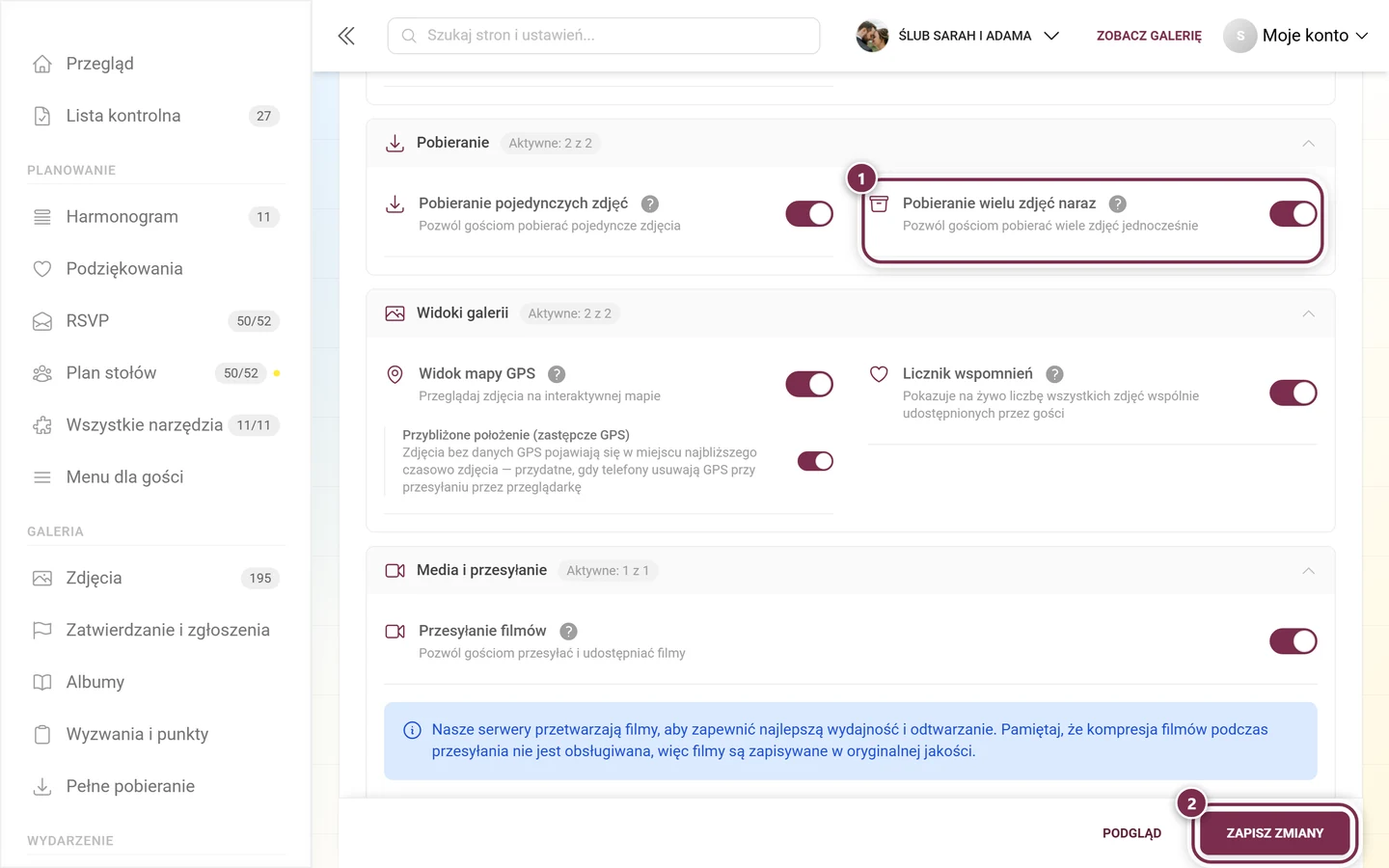Click the 'Aktywne: 1 z 1' badge
Screen dimensions: 1389x868
608,571
